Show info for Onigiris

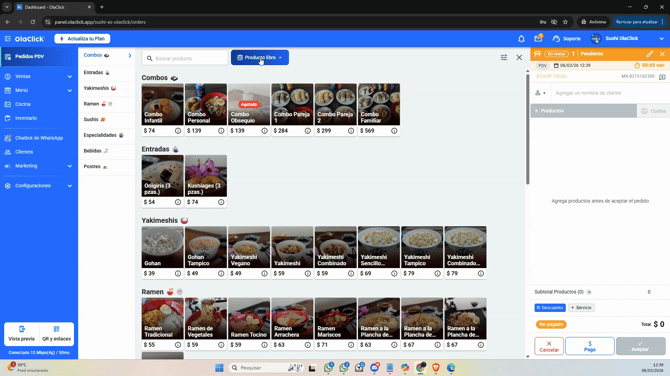tap(178, 202)
